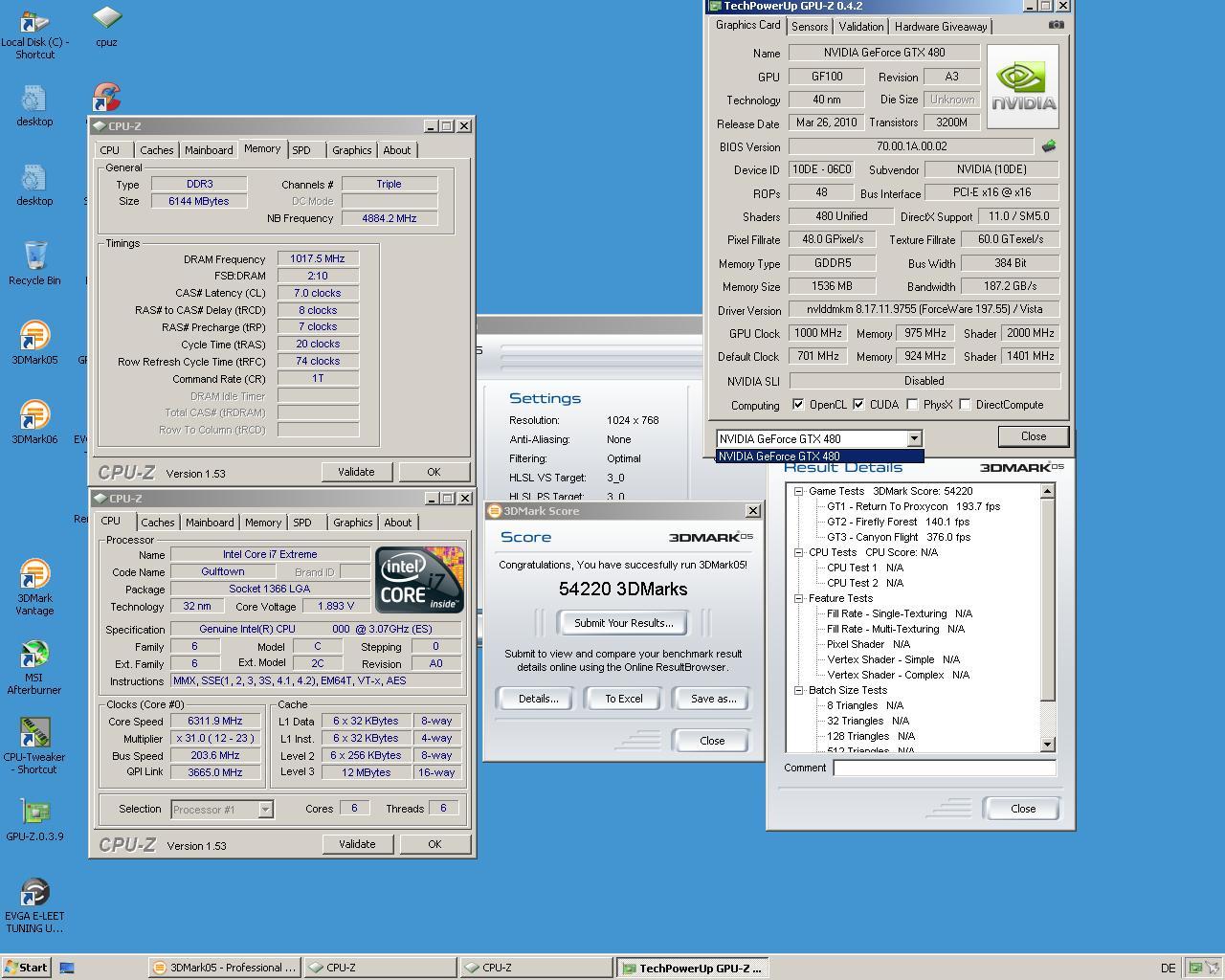Launch the 3DMark06 desktop shortcut
This screenshot has height=980, width=1225.
[34, 414]
